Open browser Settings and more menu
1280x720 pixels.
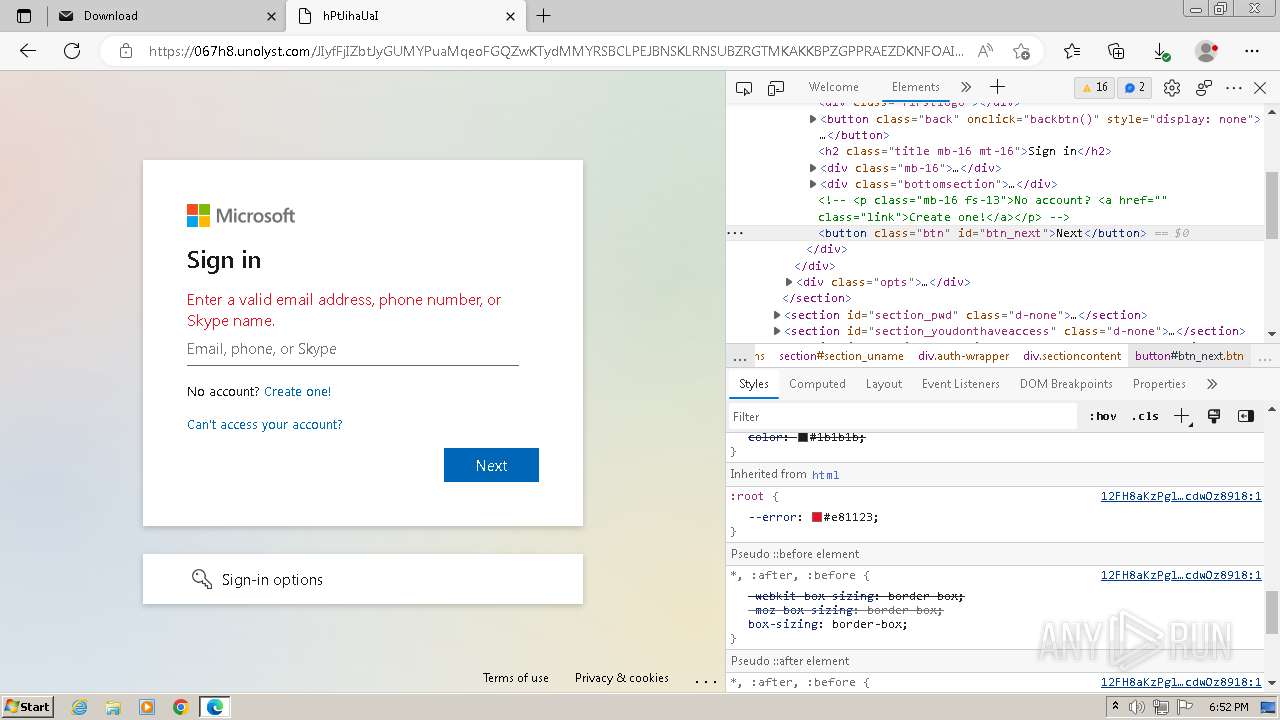click(1252, 51)
